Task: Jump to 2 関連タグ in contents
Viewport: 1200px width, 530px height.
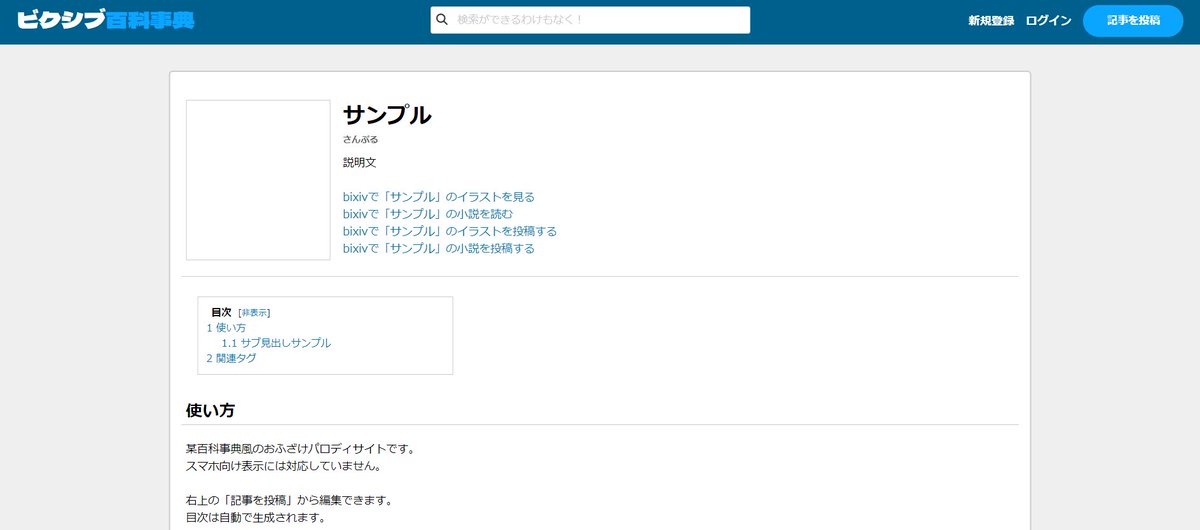Action: 231,358
